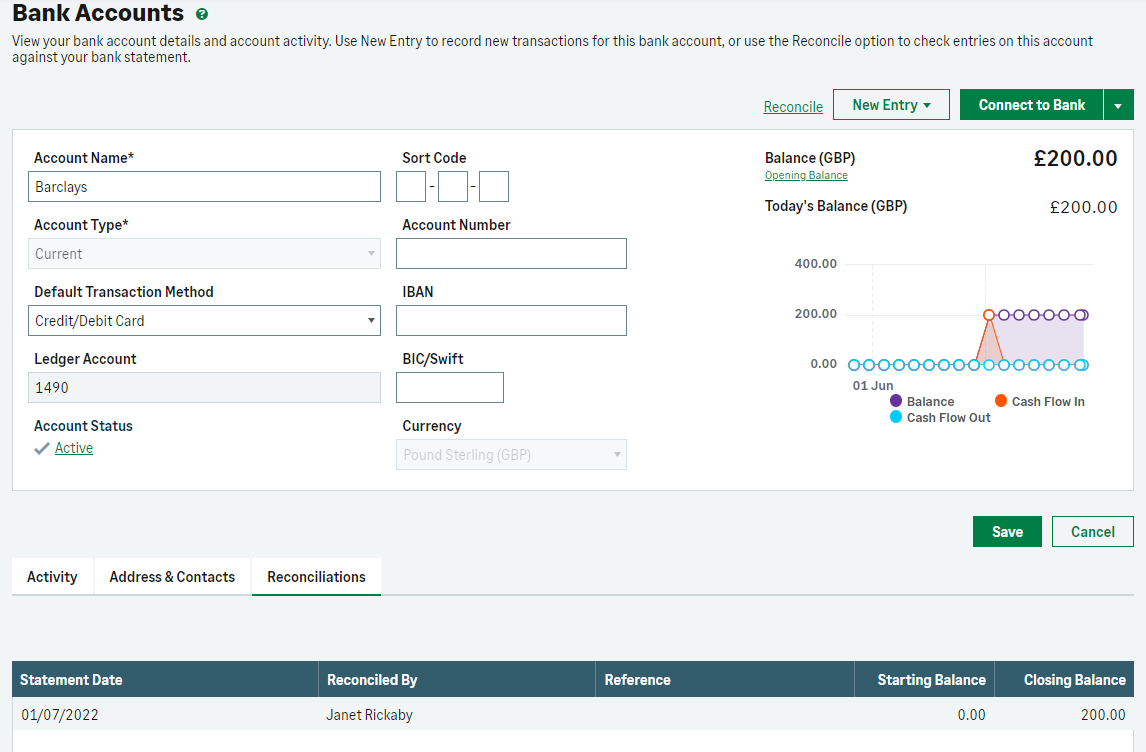The height and width of the screenshot is (752, 1146).
Task: Open the New Entry dropdown
Action: point(890,105)
